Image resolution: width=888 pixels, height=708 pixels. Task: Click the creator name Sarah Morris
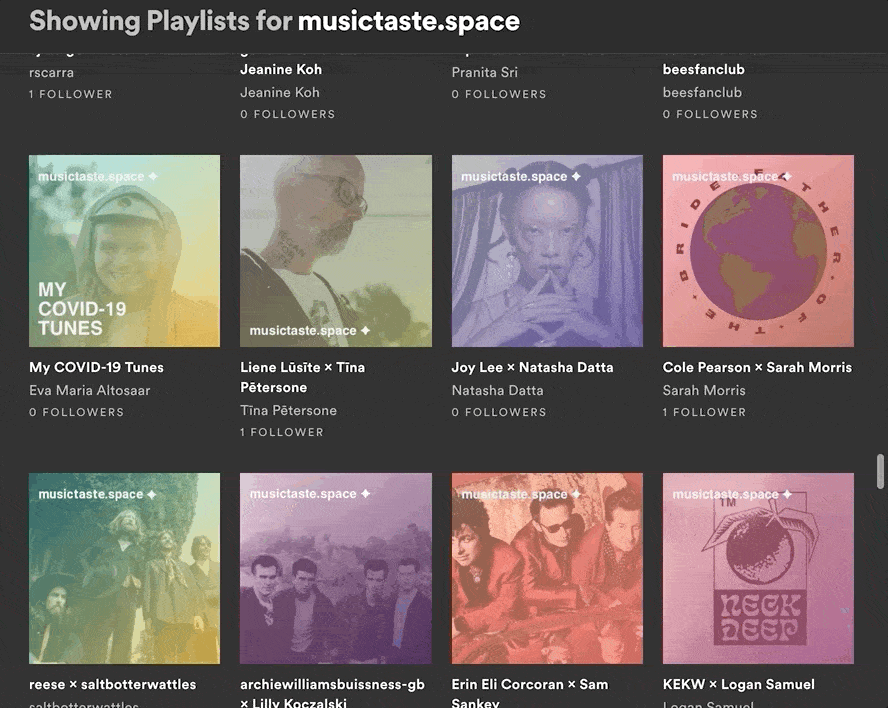[704, 390]
